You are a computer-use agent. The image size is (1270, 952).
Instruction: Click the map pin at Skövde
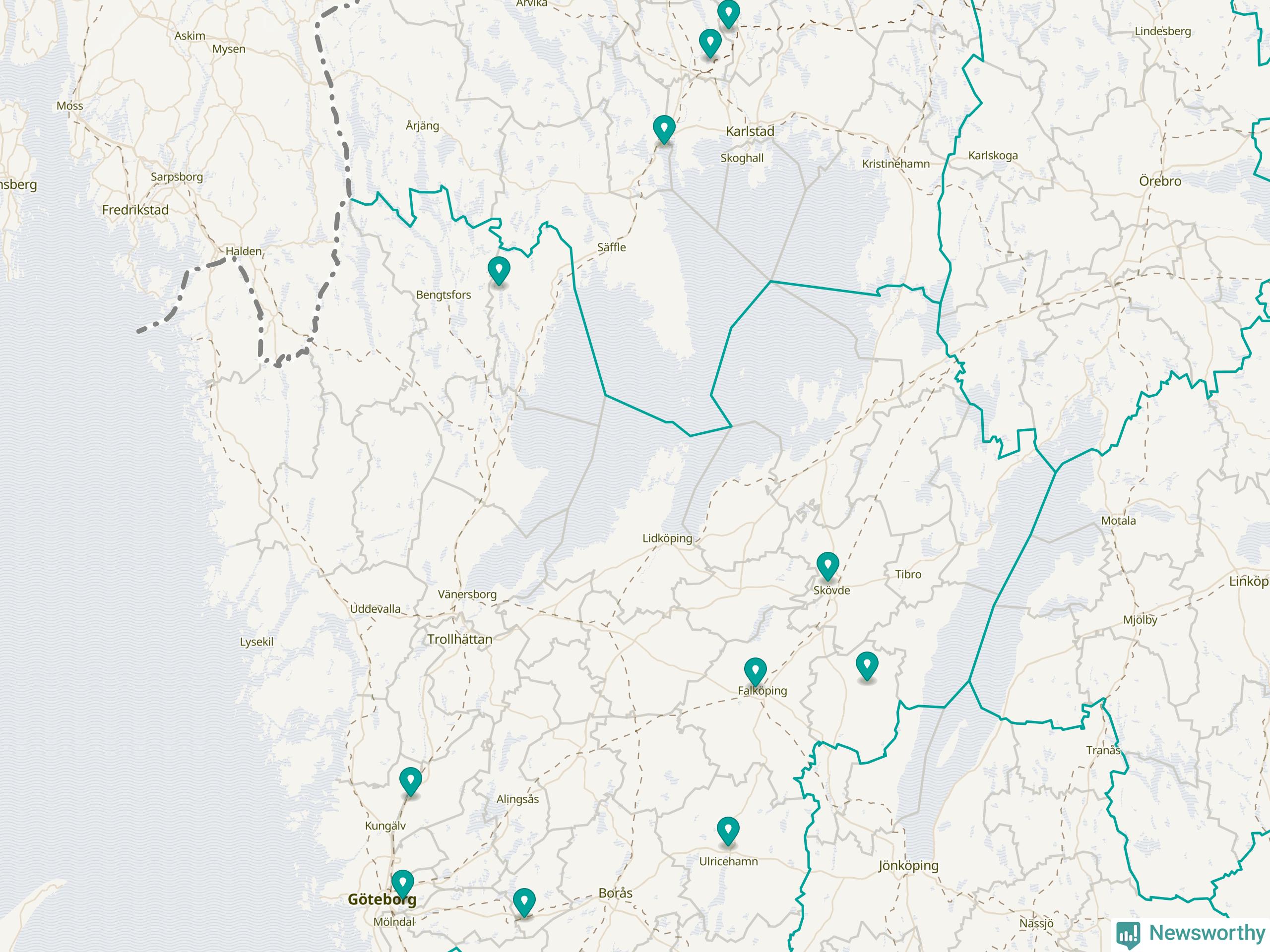pyautogui.click(x=827, y=567)
